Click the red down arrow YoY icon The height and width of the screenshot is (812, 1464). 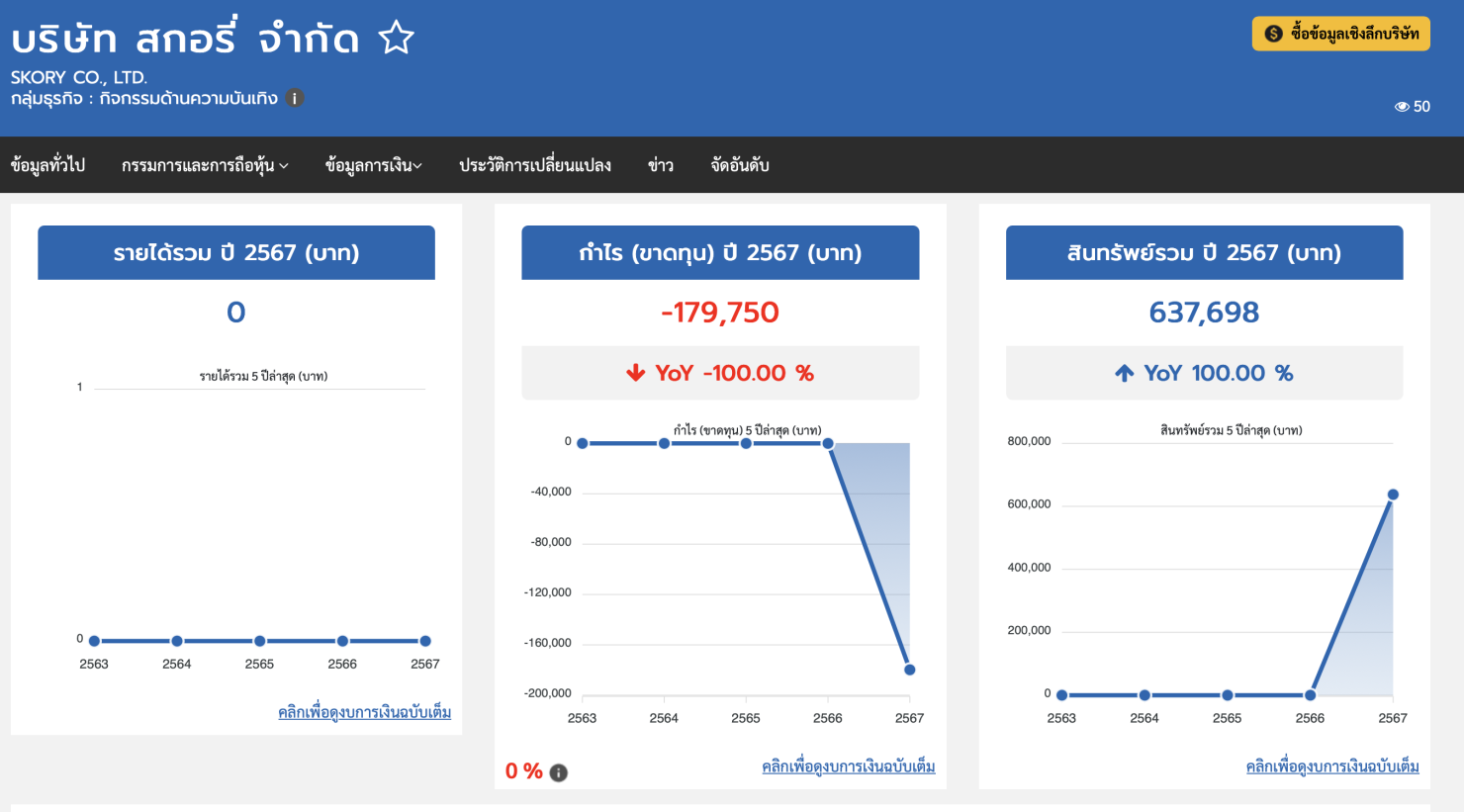pyautogui.click(x=635, y=373)
